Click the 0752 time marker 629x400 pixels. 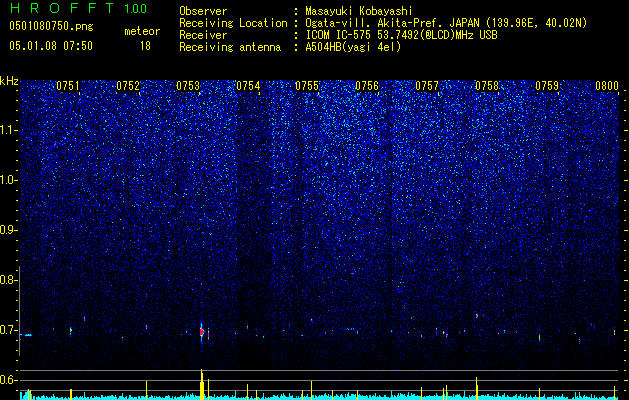128,86
